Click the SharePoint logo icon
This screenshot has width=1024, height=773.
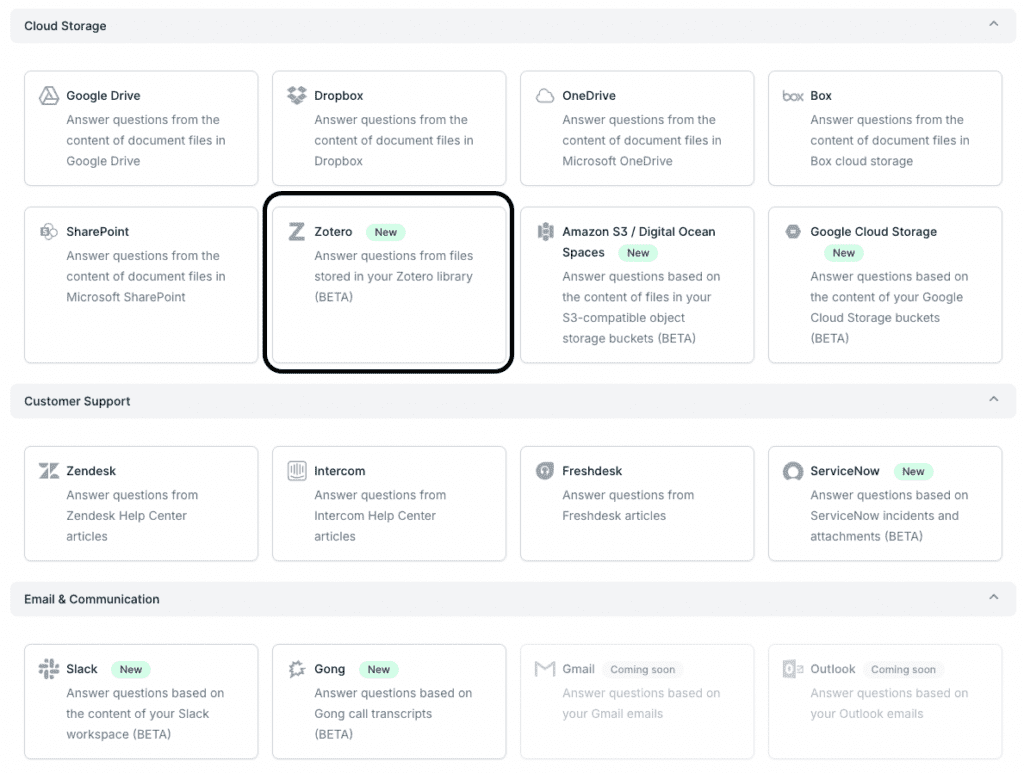tap(48, 232)
